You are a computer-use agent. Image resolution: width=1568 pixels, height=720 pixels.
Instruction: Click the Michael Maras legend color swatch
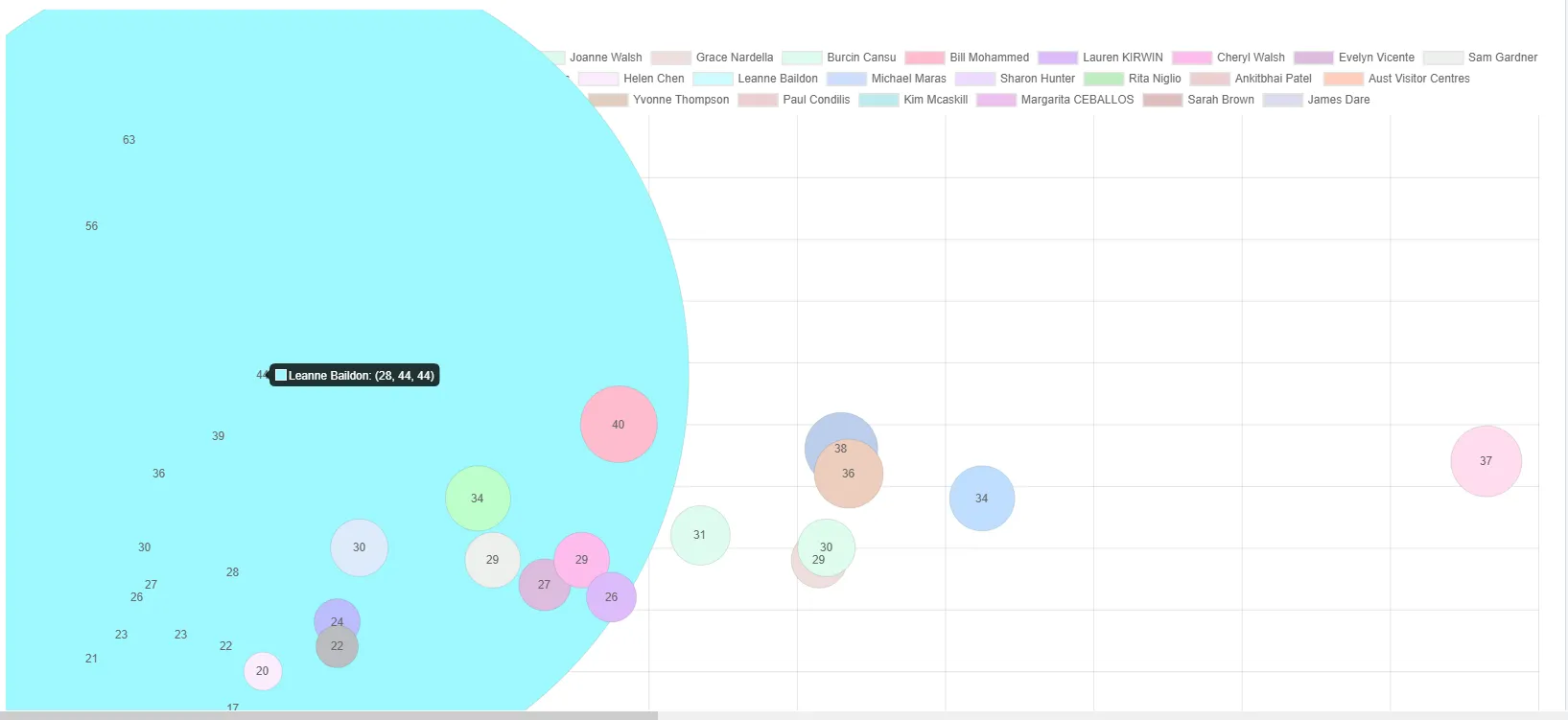[846, 79]
